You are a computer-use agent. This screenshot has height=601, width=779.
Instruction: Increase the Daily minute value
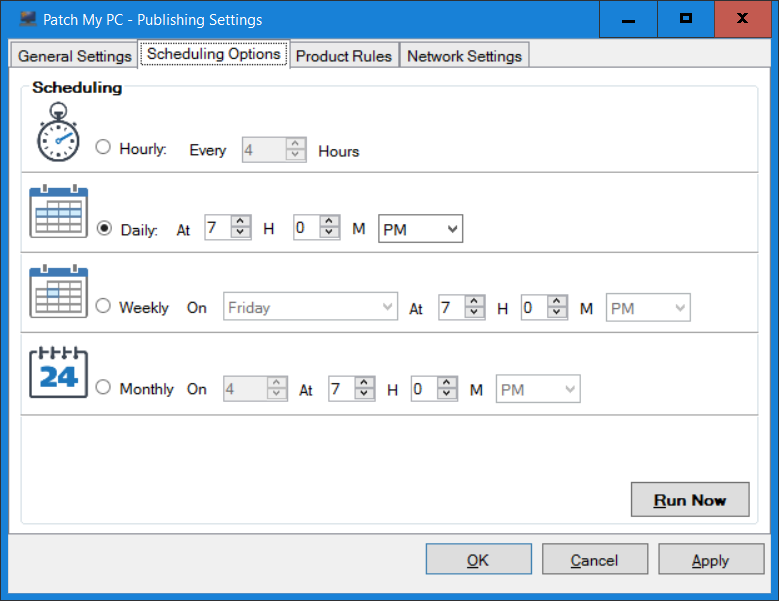pos(329,221)
